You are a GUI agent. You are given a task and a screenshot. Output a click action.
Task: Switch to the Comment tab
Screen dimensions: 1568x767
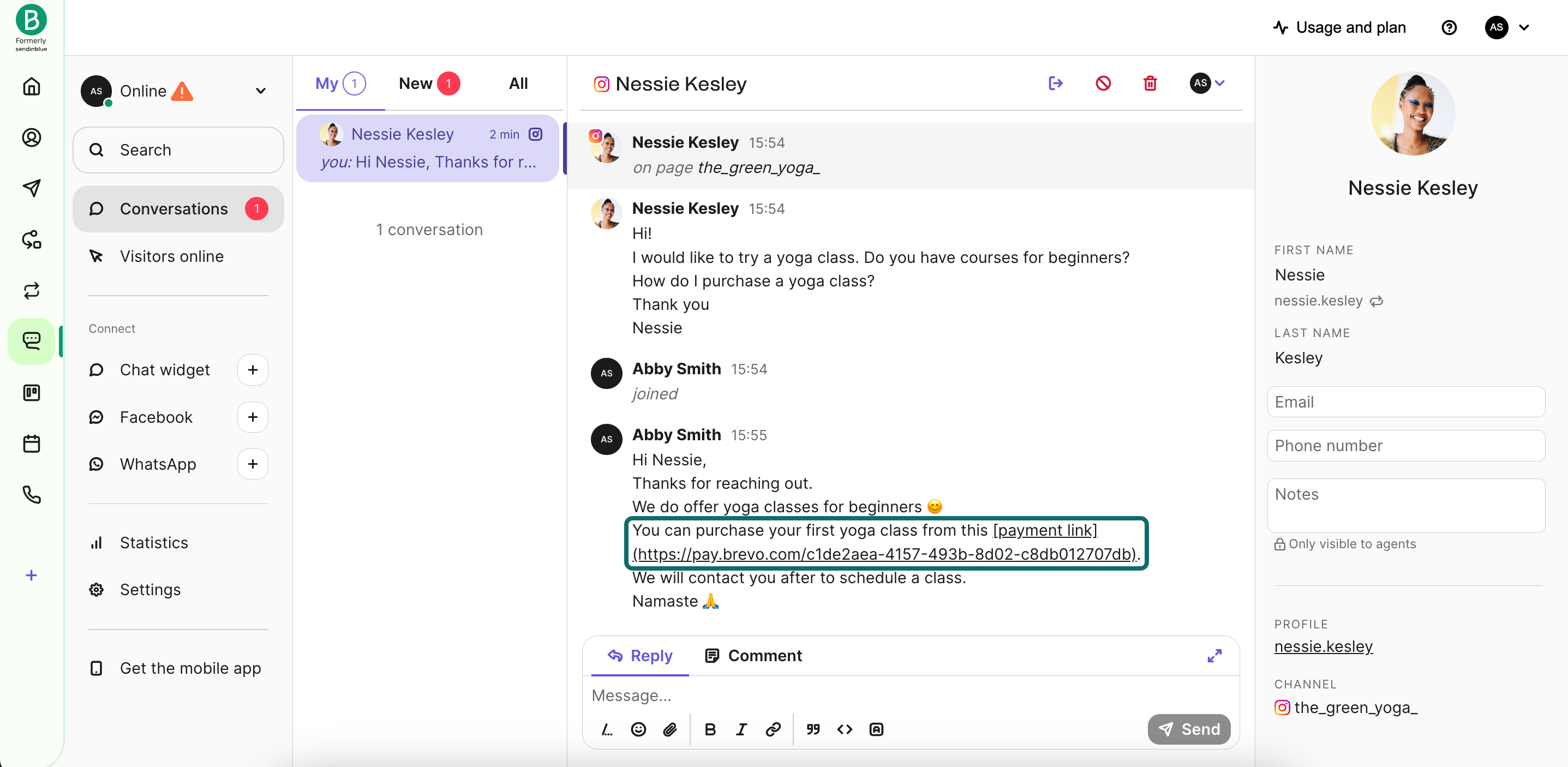click(x=753, y=656)
